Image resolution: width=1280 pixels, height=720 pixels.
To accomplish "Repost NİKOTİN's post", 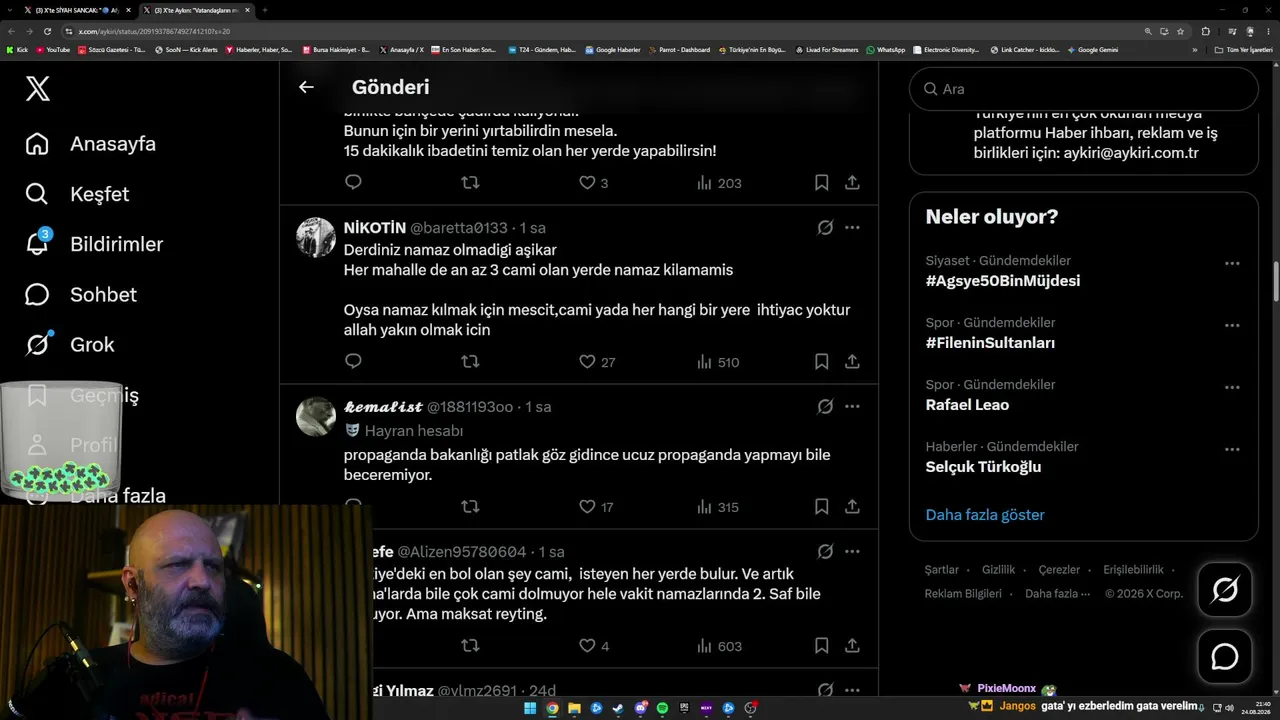I will click(470, 361).
